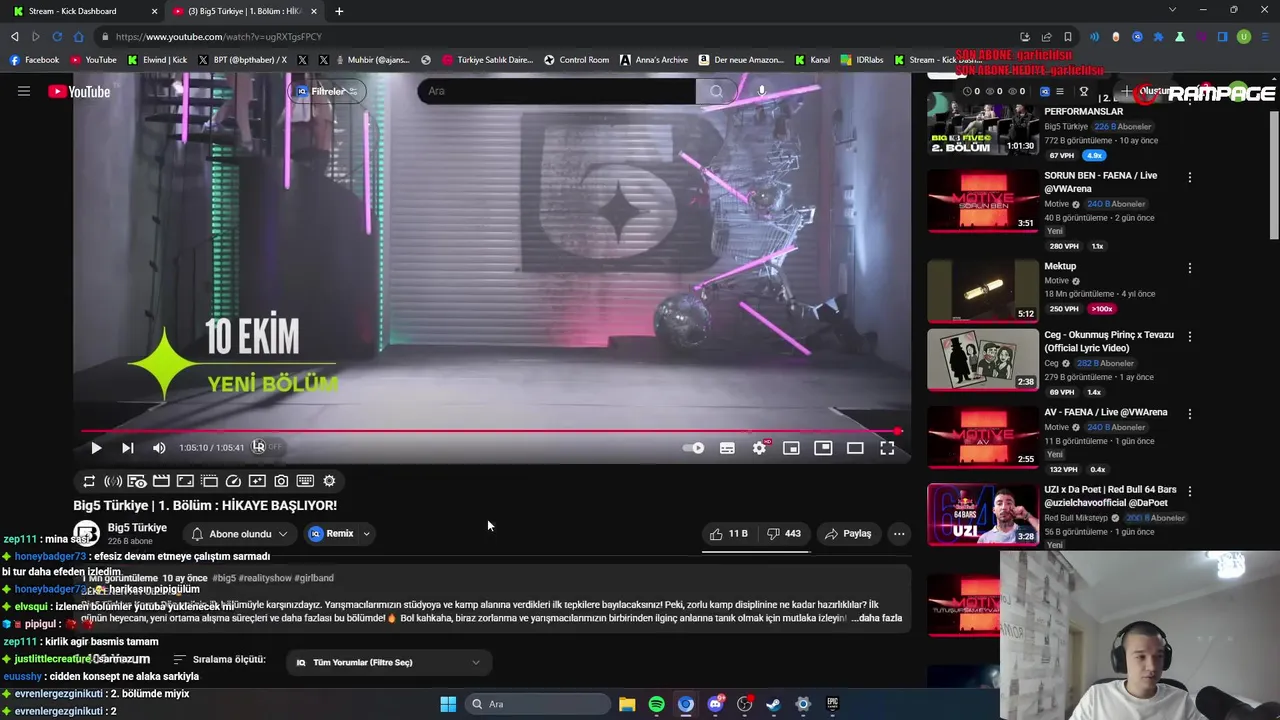Switch to miniplayer mode
This screenshot has height=720, width=1280.
click(791, 448)
